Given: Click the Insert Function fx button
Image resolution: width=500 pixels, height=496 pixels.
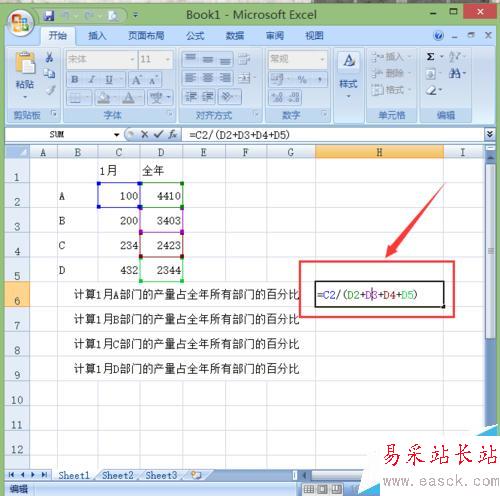Looking at the screenshot, I should [172, 135].
